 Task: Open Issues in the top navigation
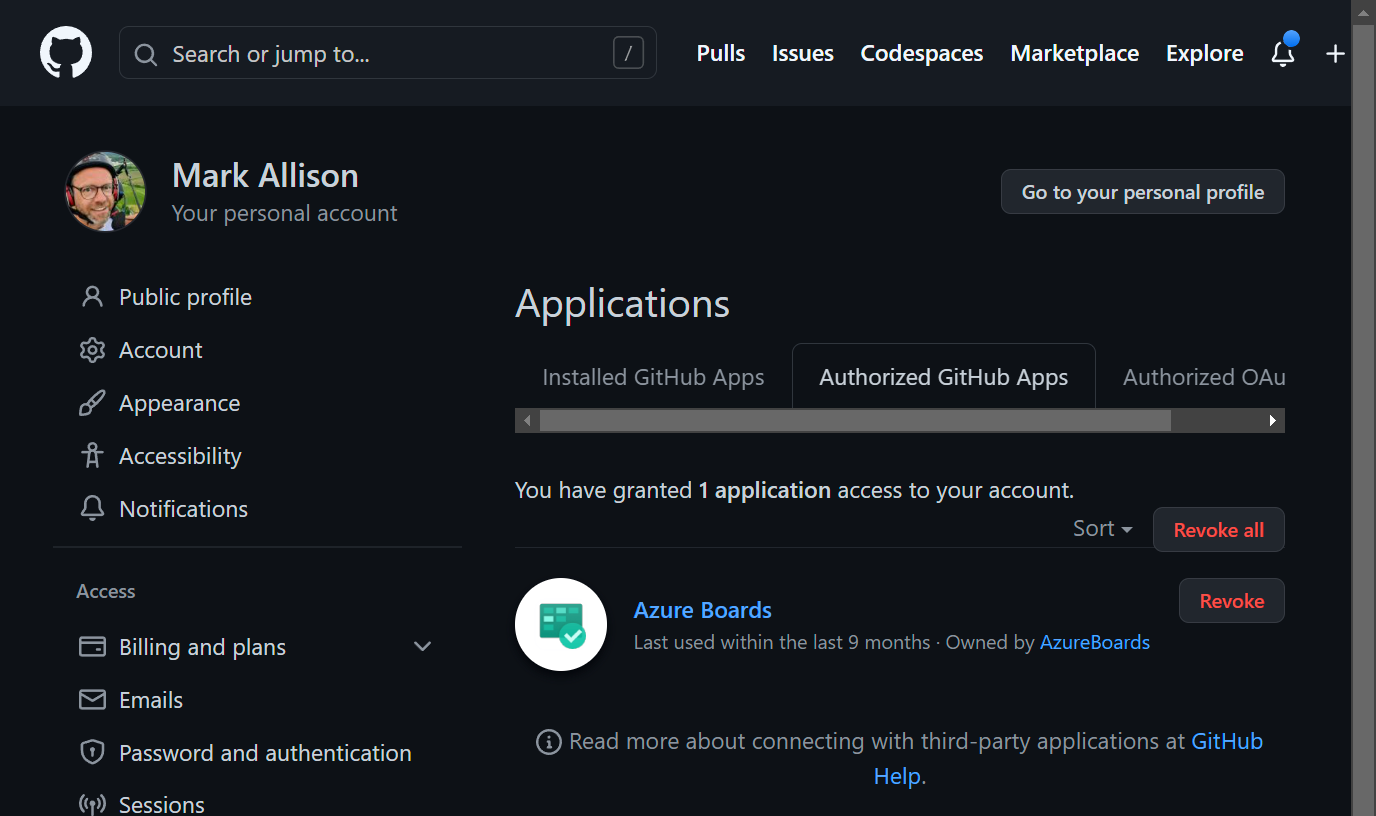(x=803, y=54)
